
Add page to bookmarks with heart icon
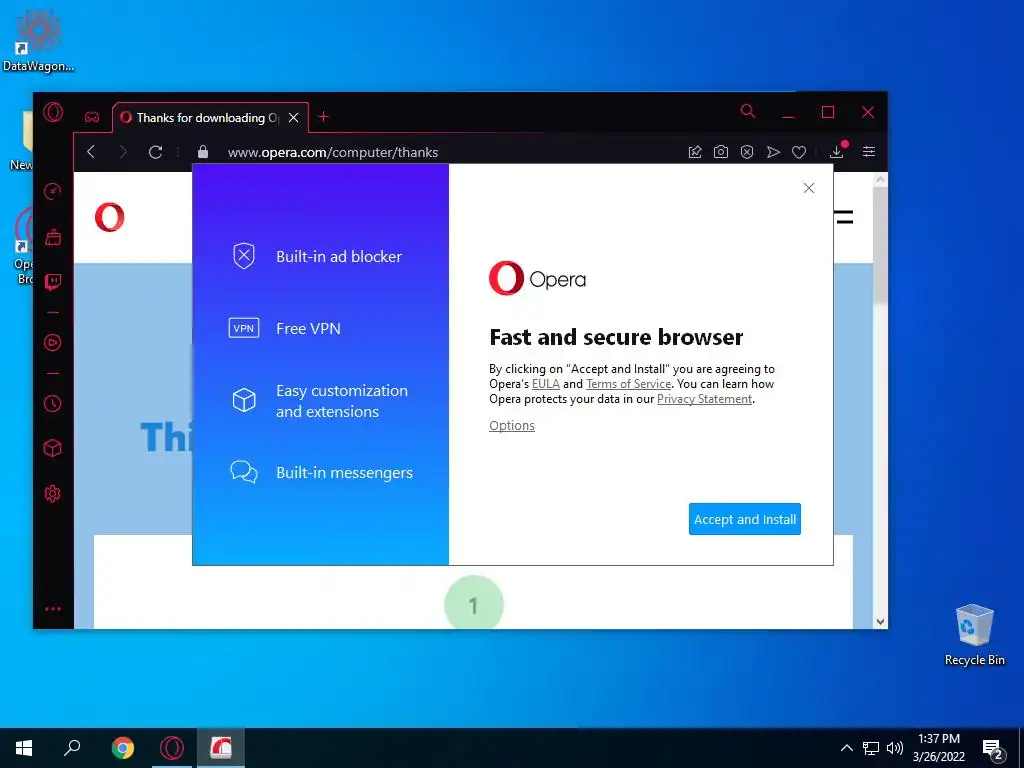(x=799, y=152)
